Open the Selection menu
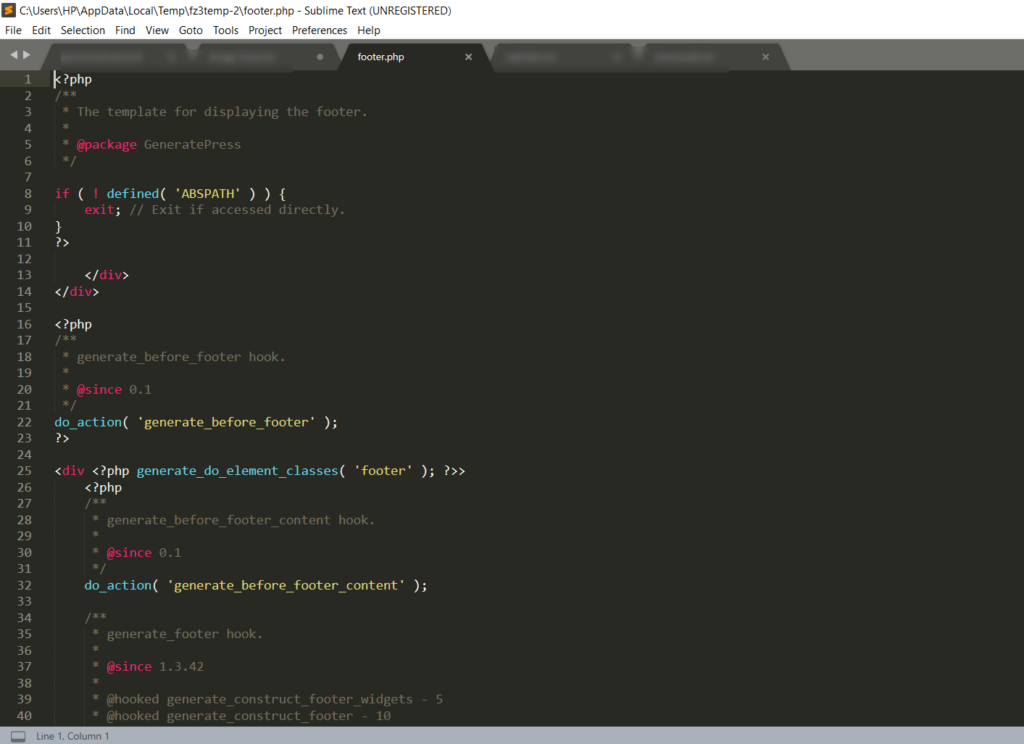 pyautogui.click(x=82, y=30)
